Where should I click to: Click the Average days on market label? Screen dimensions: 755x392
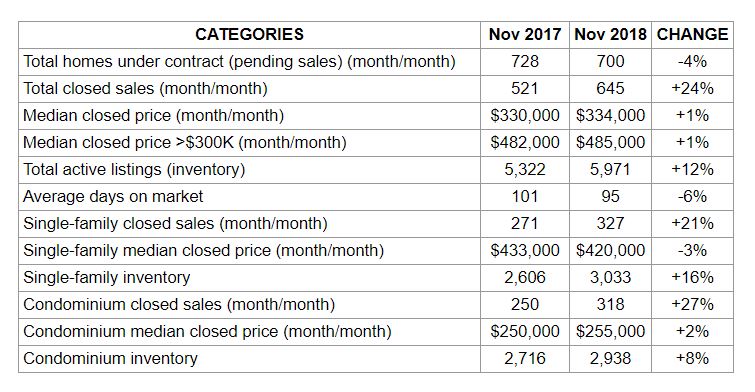[113, 196]
